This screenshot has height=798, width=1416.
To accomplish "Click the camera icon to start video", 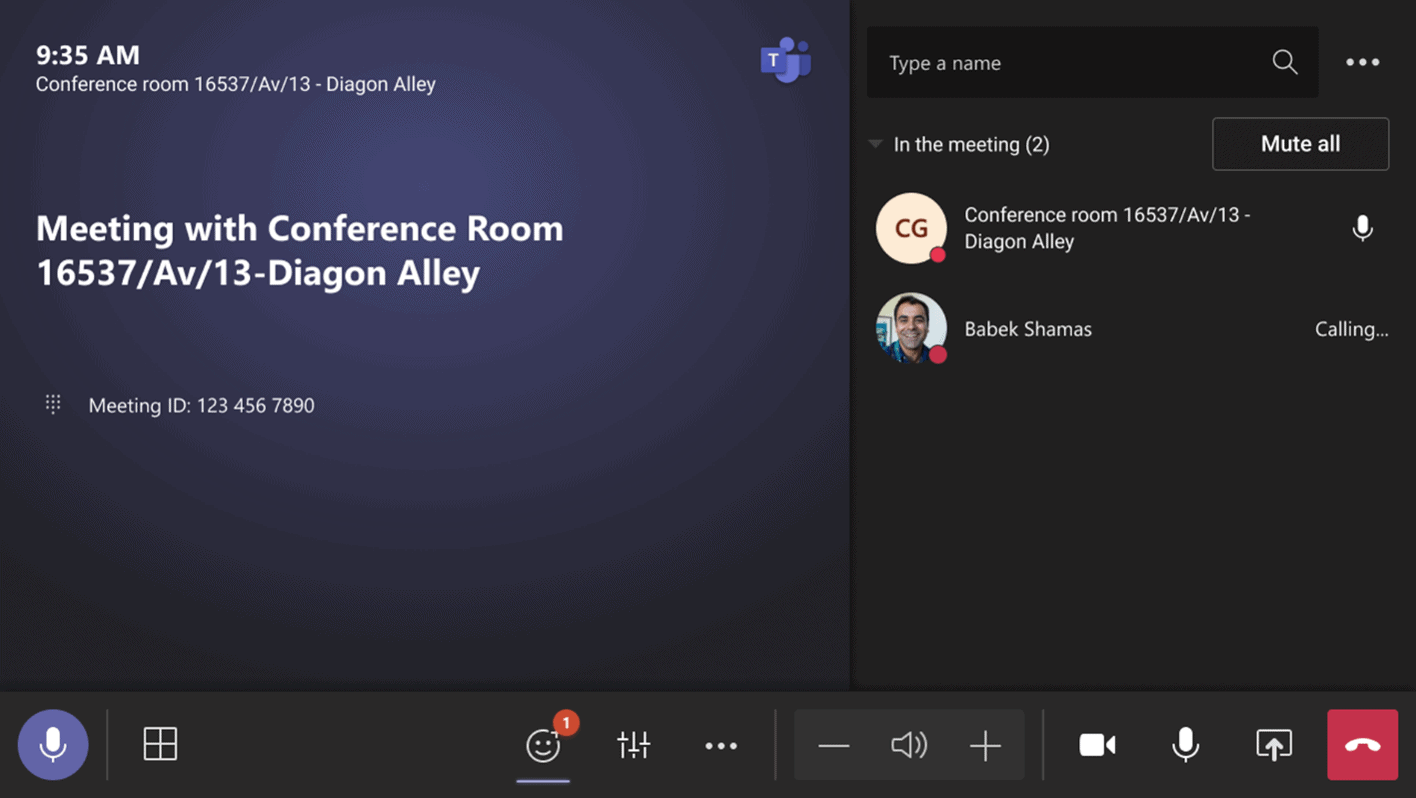I will [1097, 745].
